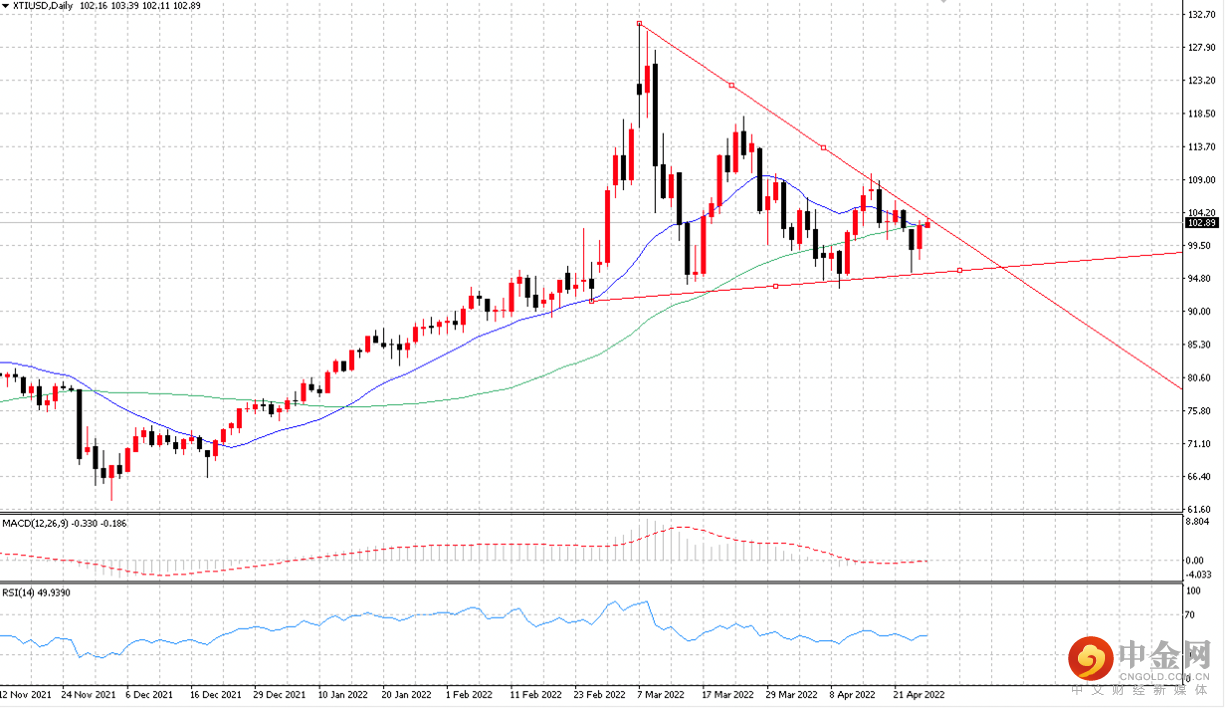Click the 80.60 price axis label
This screenshot has height=708, width=1225.
[x=1198, y=378]
